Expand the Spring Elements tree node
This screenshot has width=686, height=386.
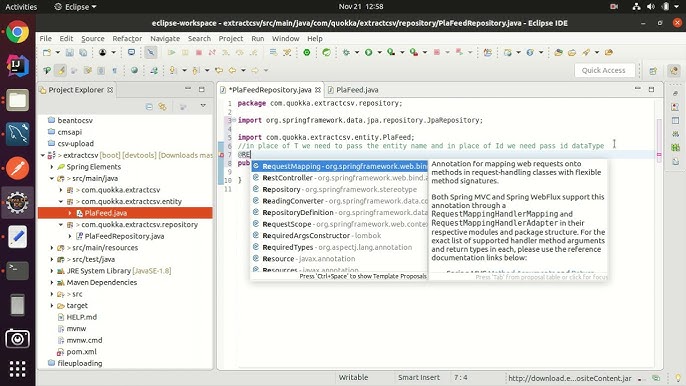pos(52,167)
